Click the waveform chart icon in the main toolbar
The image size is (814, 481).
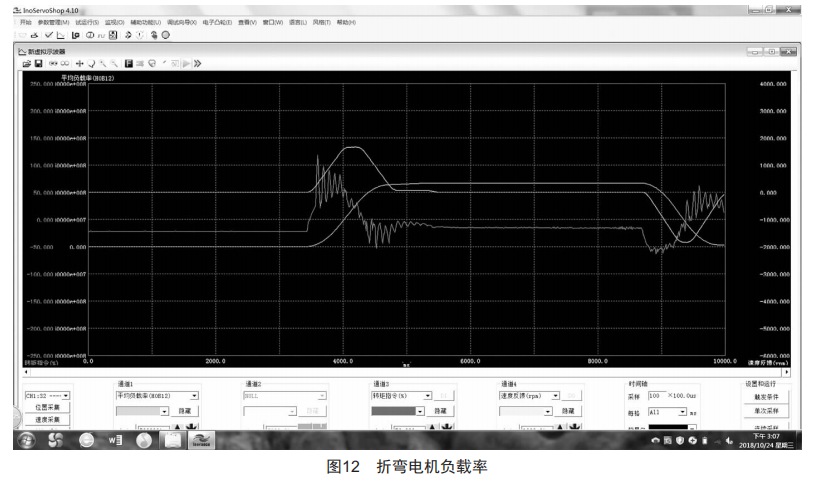point(59,34)
